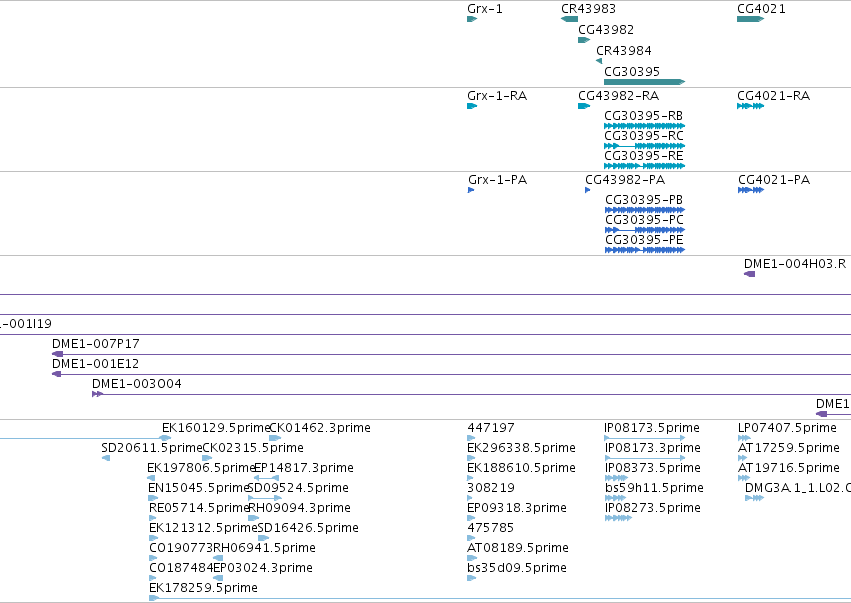Click the Grx-1 gene feature
Viewport: 851px width, 603px height.
(x=472, y=19)
